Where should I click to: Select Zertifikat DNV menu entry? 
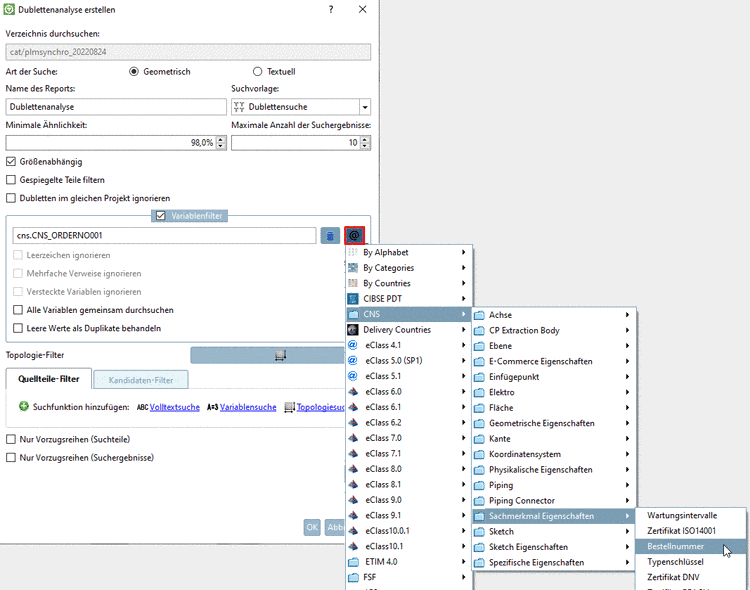click(691, 577)
